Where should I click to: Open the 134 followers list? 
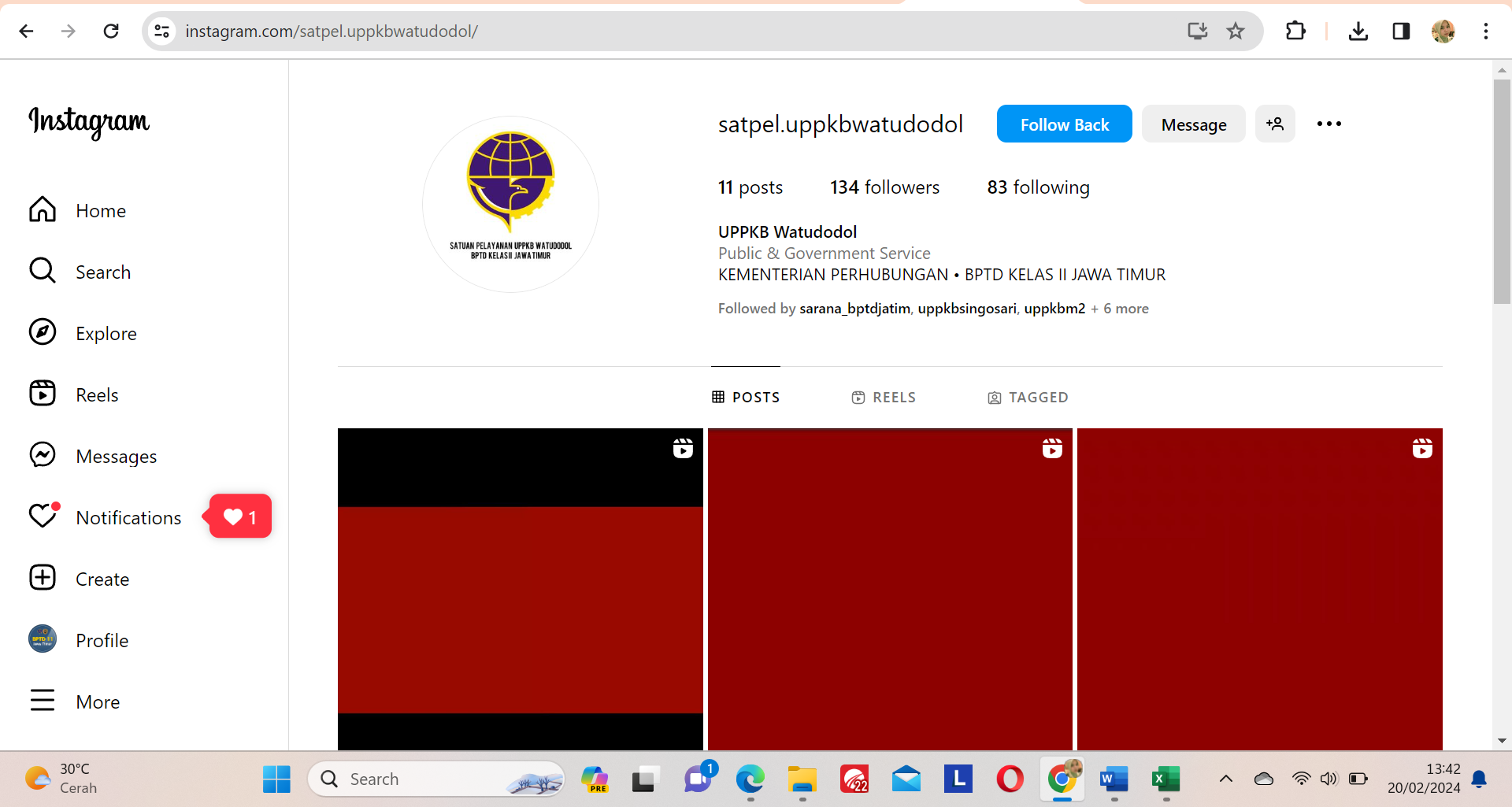[884, 187]
